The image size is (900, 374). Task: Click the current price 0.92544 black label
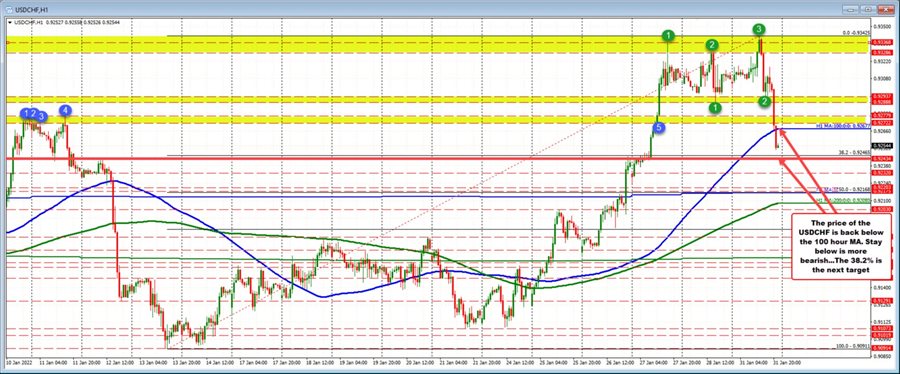(881, 146)
